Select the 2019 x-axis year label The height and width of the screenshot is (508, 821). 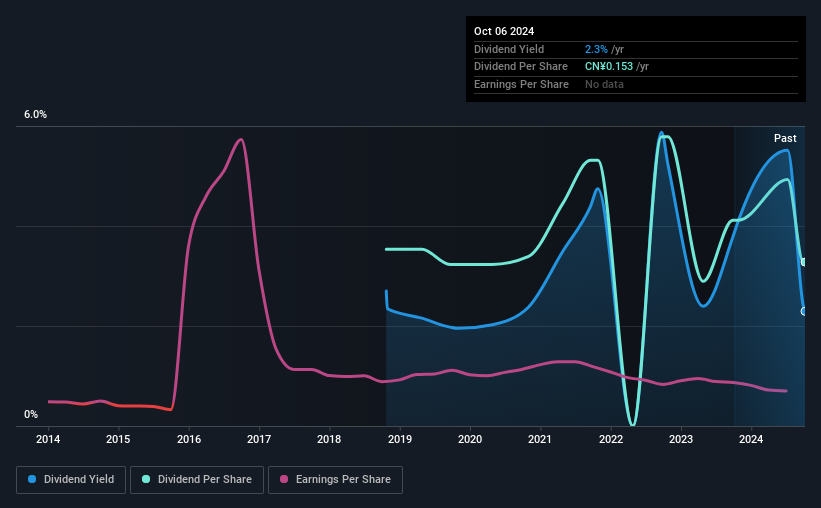tap(400, 439)
